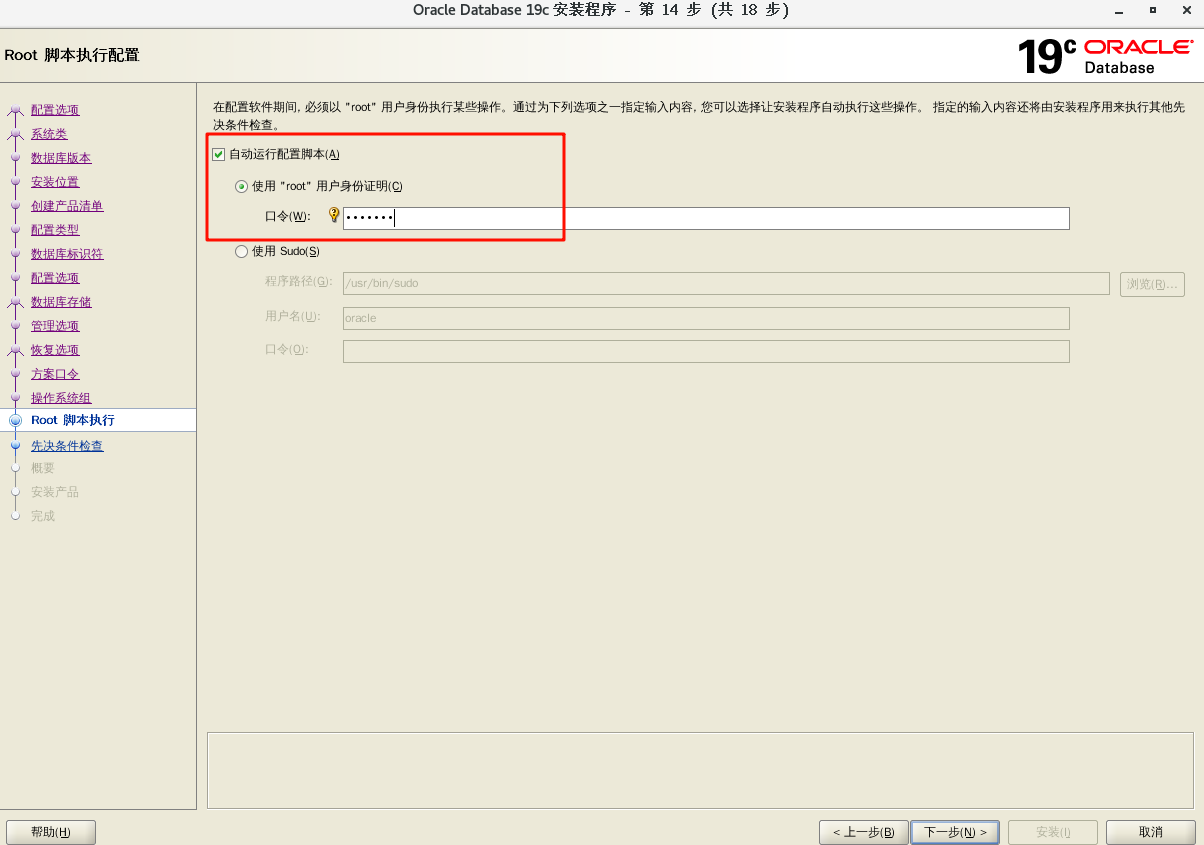Click the 下一步 button
The image size is (1204, 845).
pyautogui.click(x=955, y=832)
